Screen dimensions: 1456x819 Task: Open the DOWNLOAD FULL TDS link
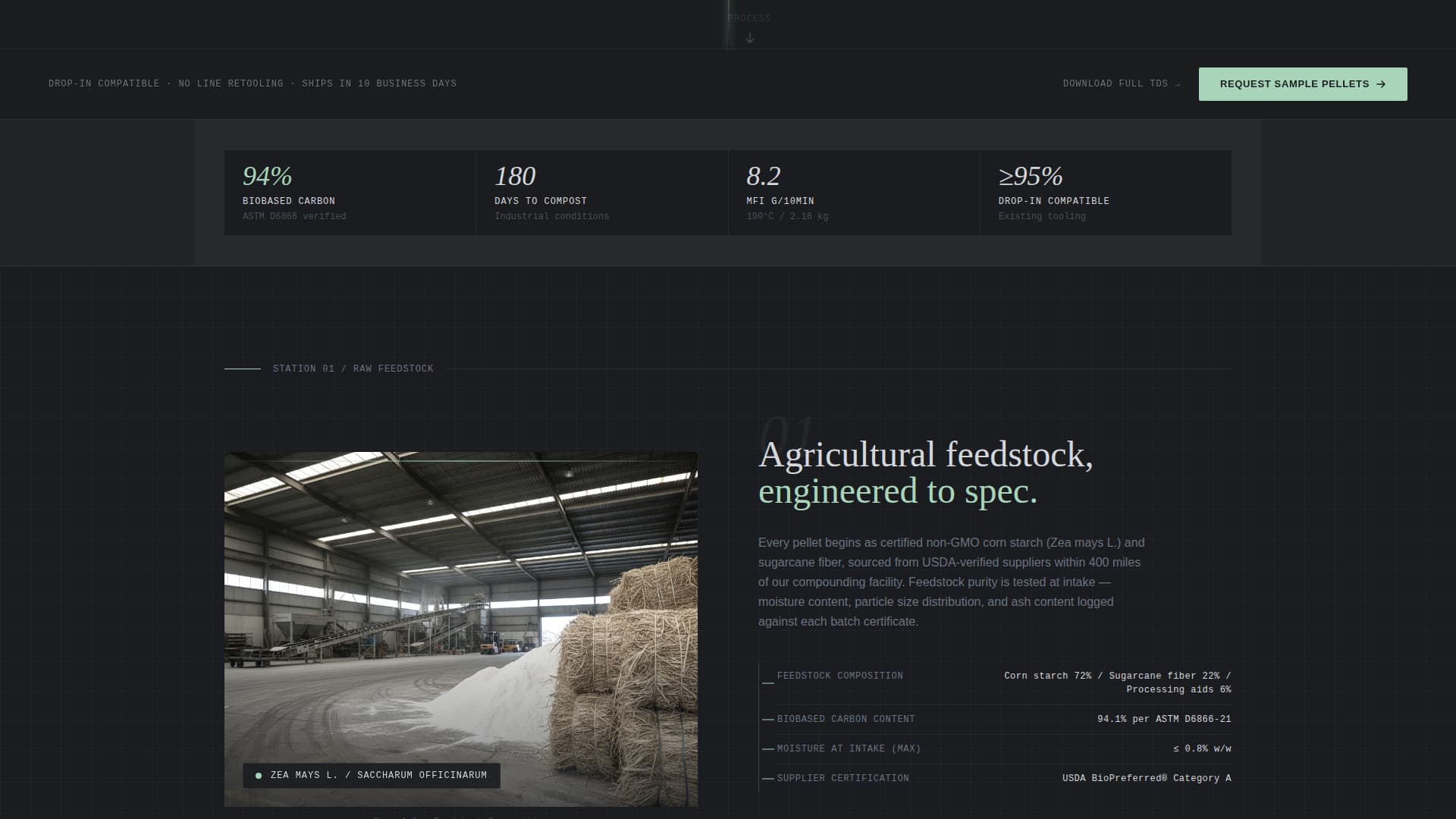pos(1115,83)
